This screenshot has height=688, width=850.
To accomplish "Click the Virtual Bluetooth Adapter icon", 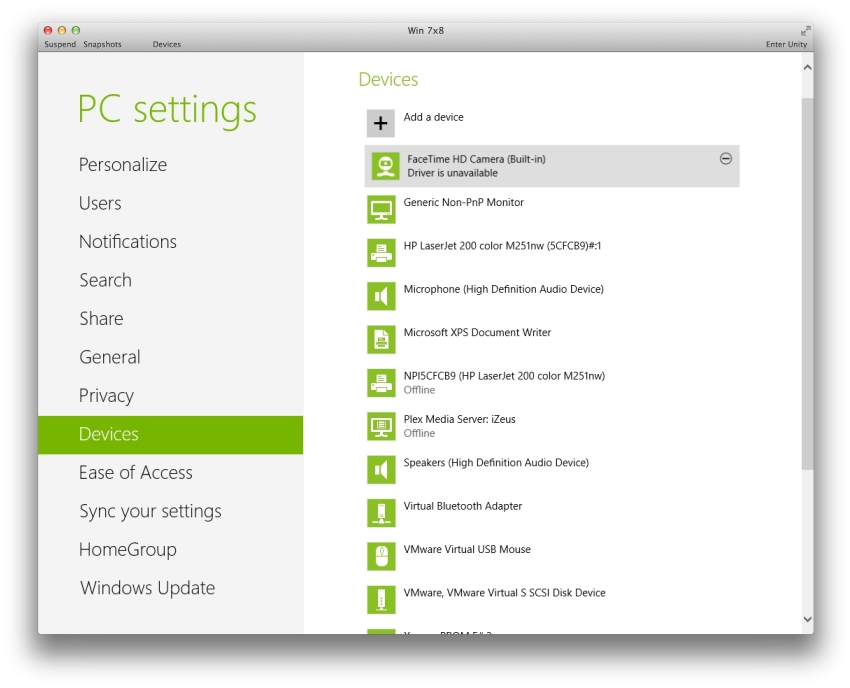I will click(x=381, y=513).
